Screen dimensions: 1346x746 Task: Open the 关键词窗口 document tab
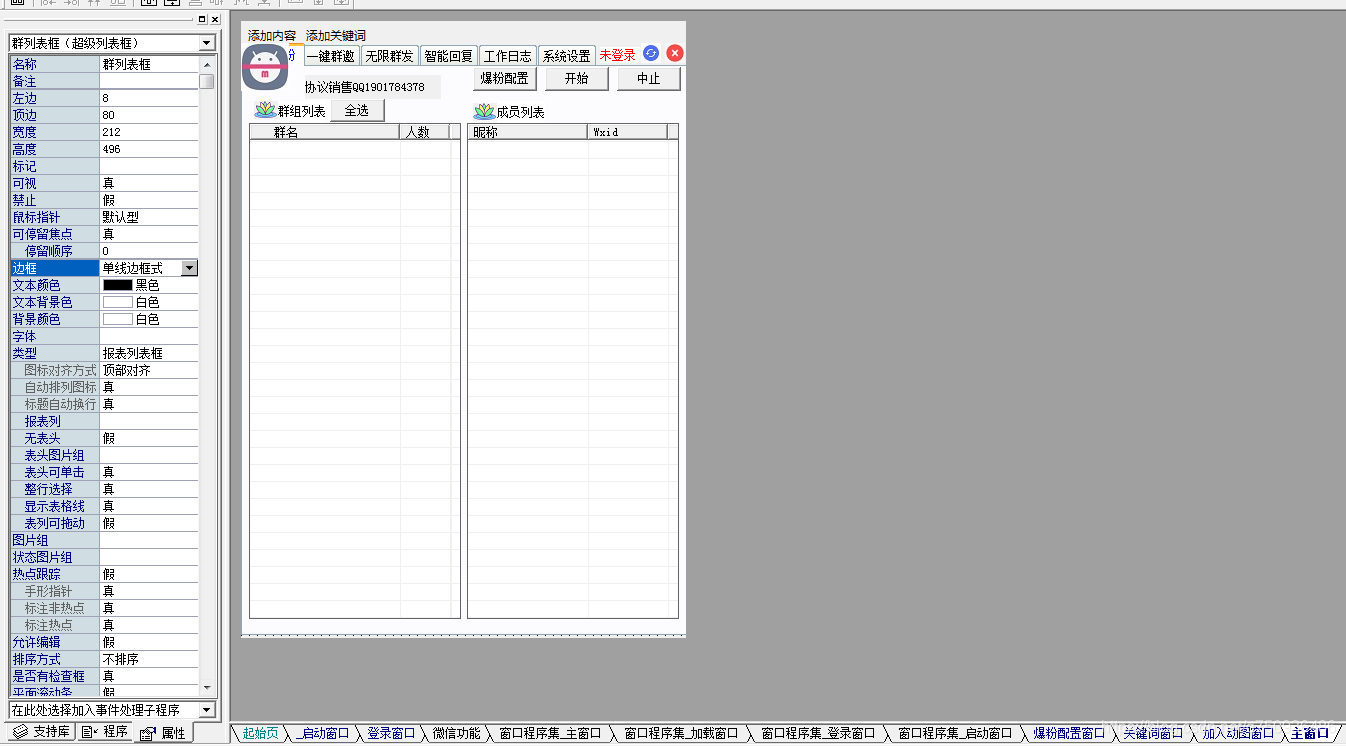tap(1153, 734)
